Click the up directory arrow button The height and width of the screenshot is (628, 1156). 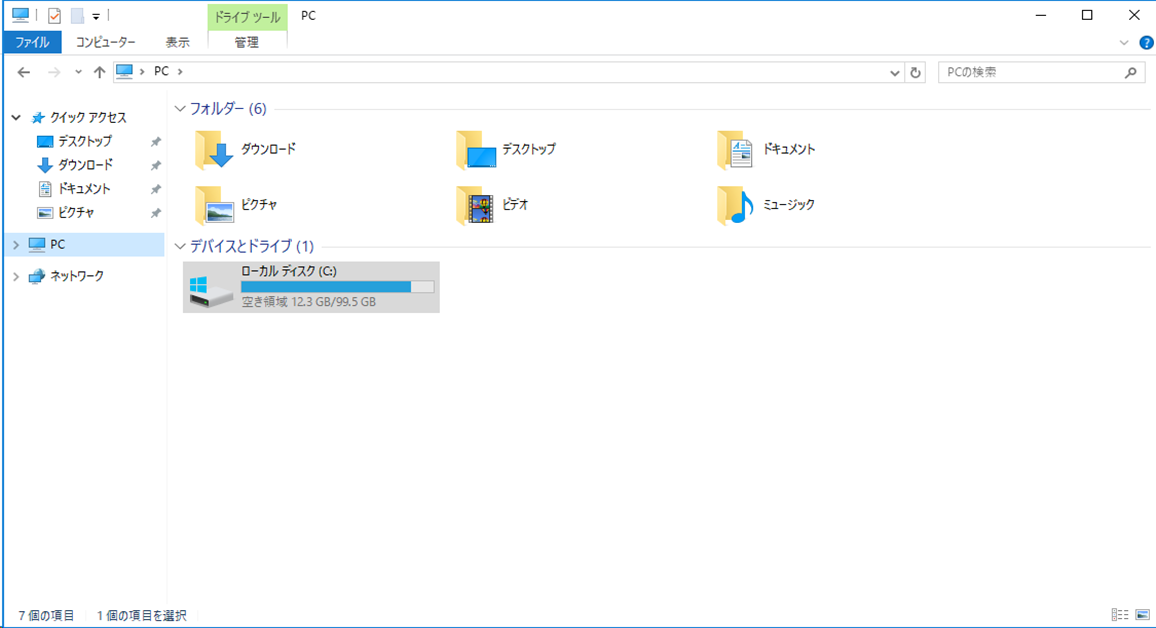pyautogui.click(x=99, y=72)
